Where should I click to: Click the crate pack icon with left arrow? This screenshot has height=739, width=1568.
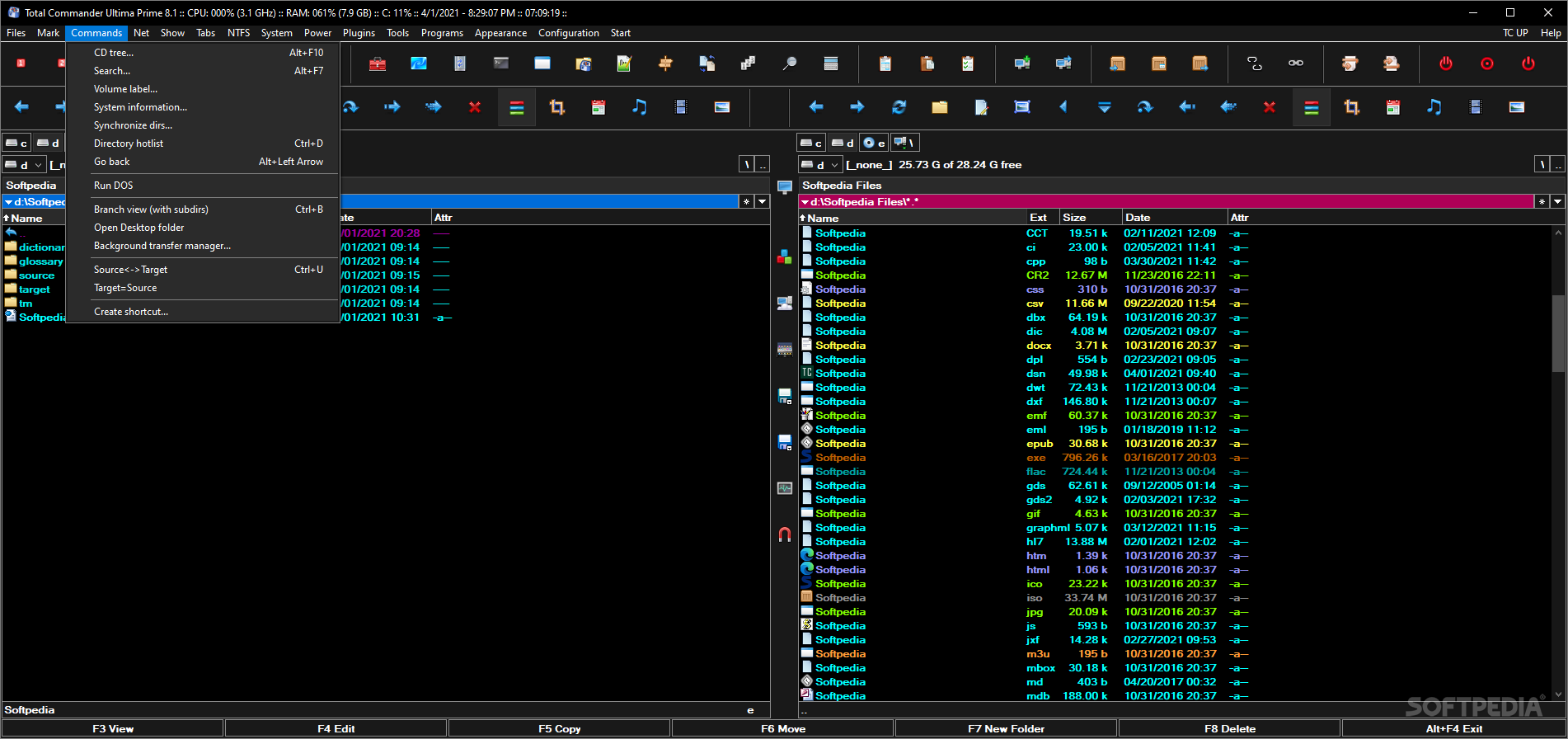(x=1118, y=64)
